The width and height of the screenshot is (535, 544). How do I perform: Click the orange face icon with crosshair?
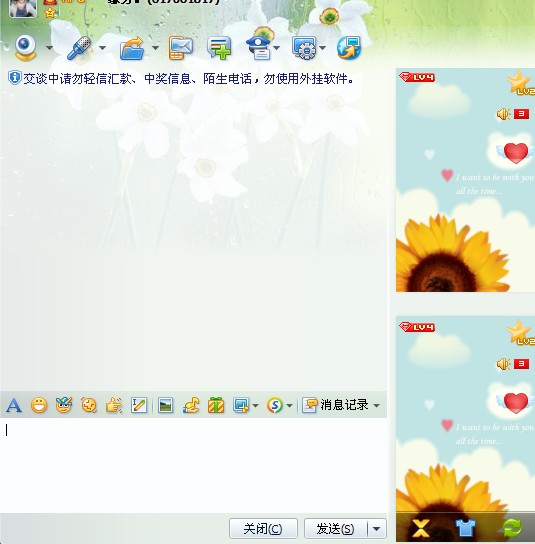(89, 405)
